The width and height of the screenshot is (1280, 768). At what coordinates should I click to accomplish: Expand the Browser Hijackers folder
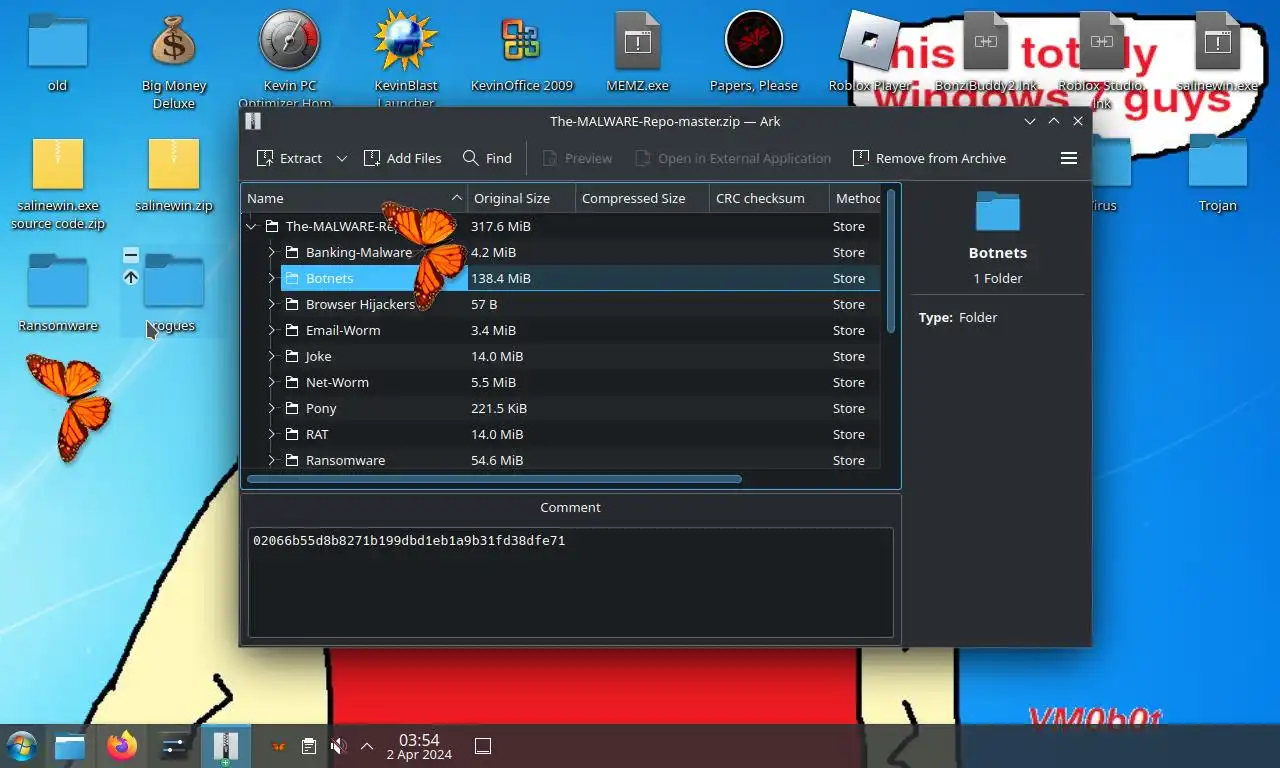pyautogui.click(x=271, y=304)
